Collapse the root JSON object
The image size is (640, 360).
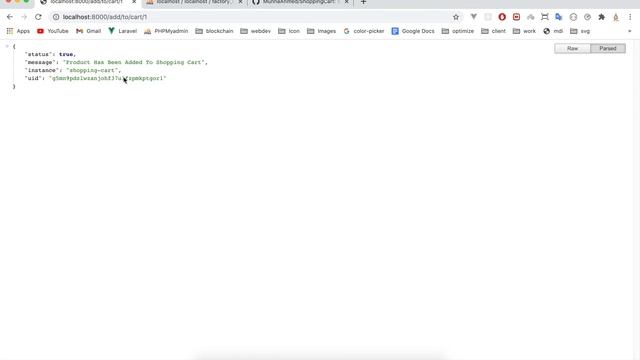click(7, 46)
